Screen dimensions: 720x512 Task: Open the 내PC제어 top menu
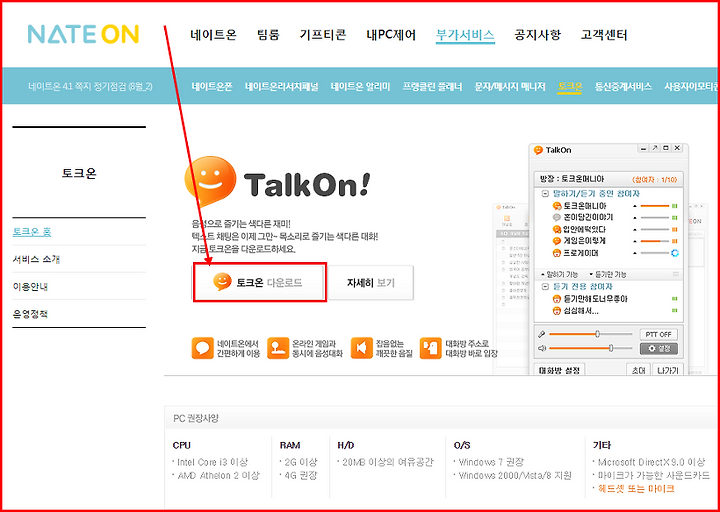pyautogui.click(x=391, y=35)
